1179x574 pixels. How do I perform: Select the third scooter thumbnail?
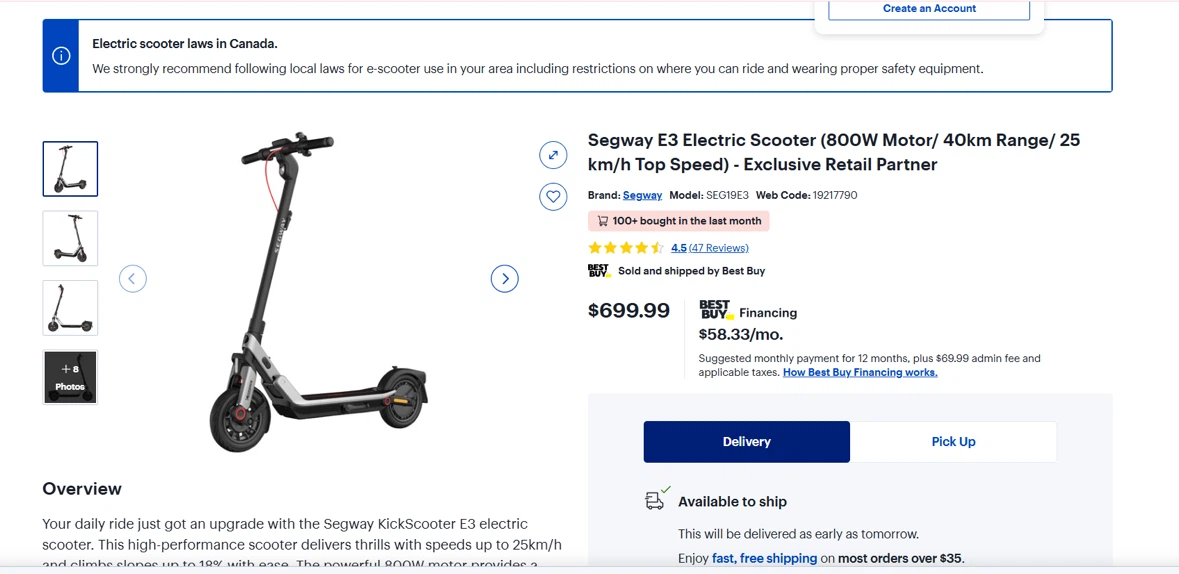pyautogui.click(x=70, y=308)
